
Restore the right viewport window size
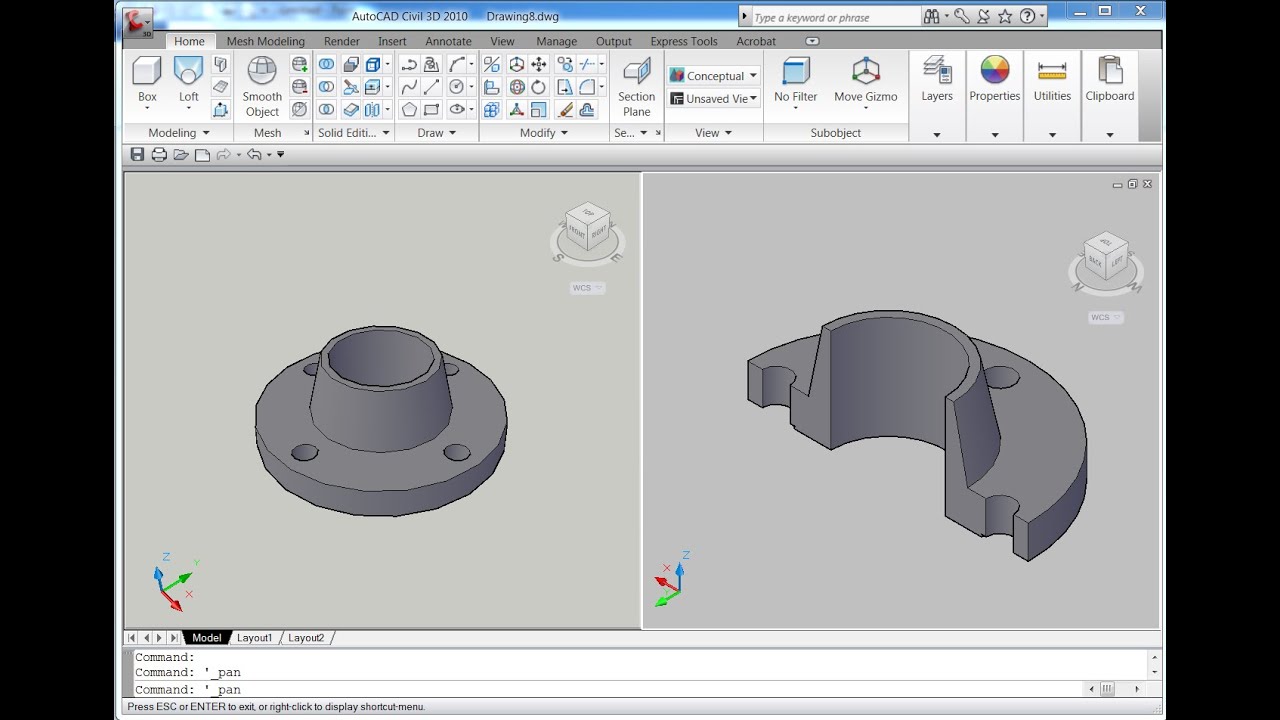click(1132, 184)
